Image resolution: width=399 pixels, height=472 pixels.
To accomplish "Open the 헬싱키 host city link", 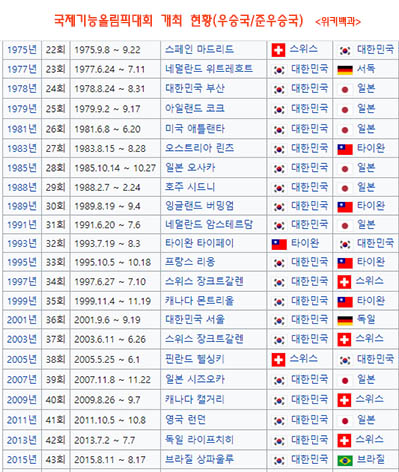I will pyautogui.click(x=210, y=359).
